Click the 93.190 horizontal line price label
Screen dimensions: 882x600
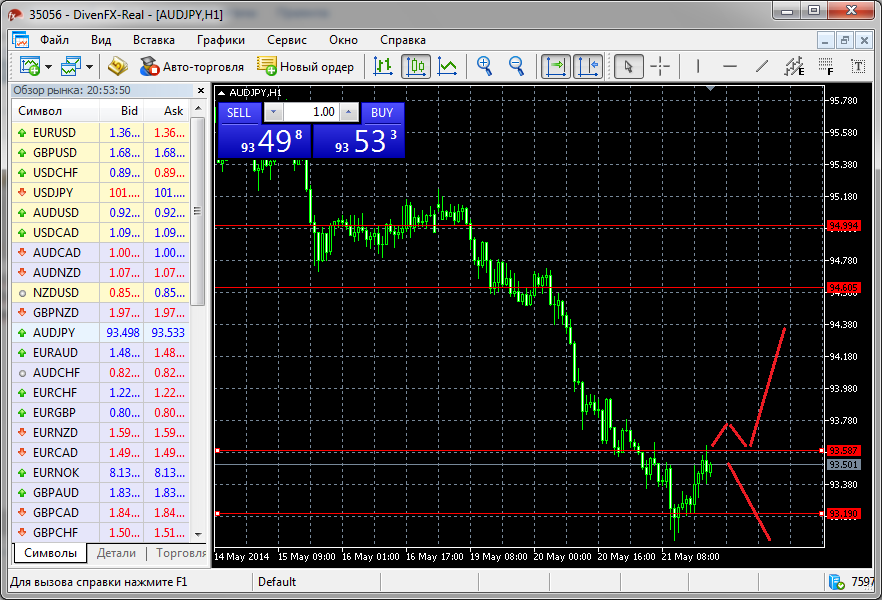(x=843, y=514)
